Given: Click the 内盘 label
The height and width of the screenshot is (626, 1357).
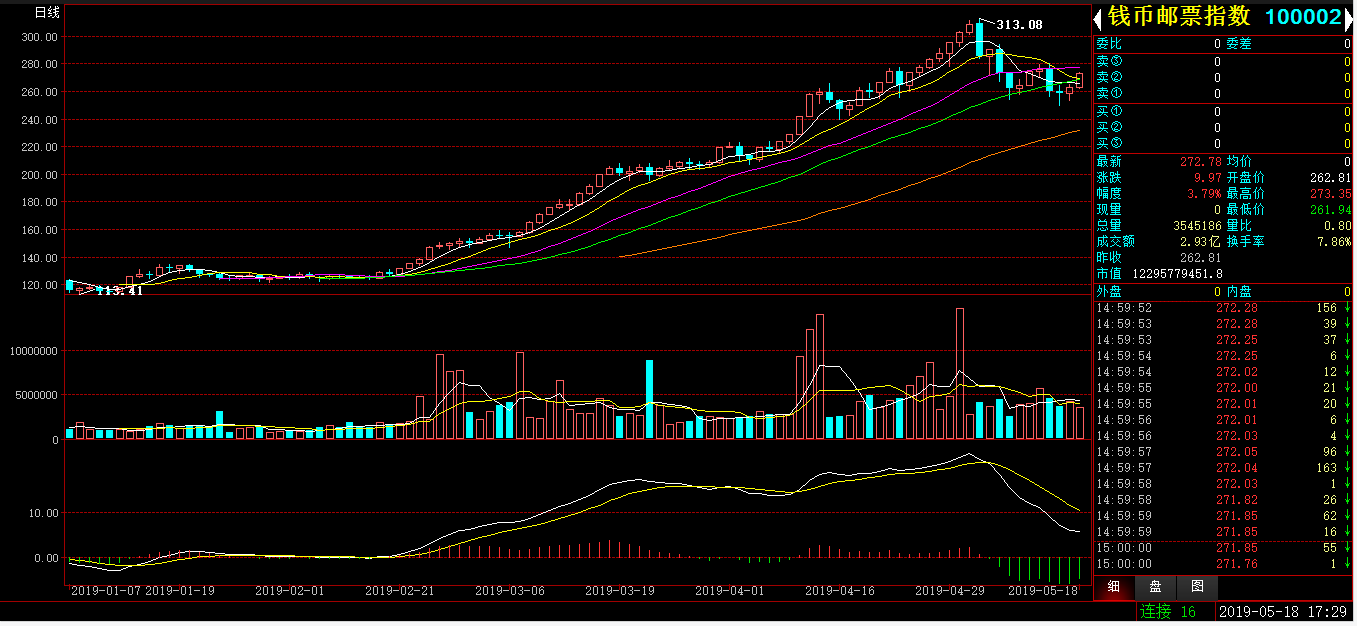Looking at the screenshot, I should 1239,291.
